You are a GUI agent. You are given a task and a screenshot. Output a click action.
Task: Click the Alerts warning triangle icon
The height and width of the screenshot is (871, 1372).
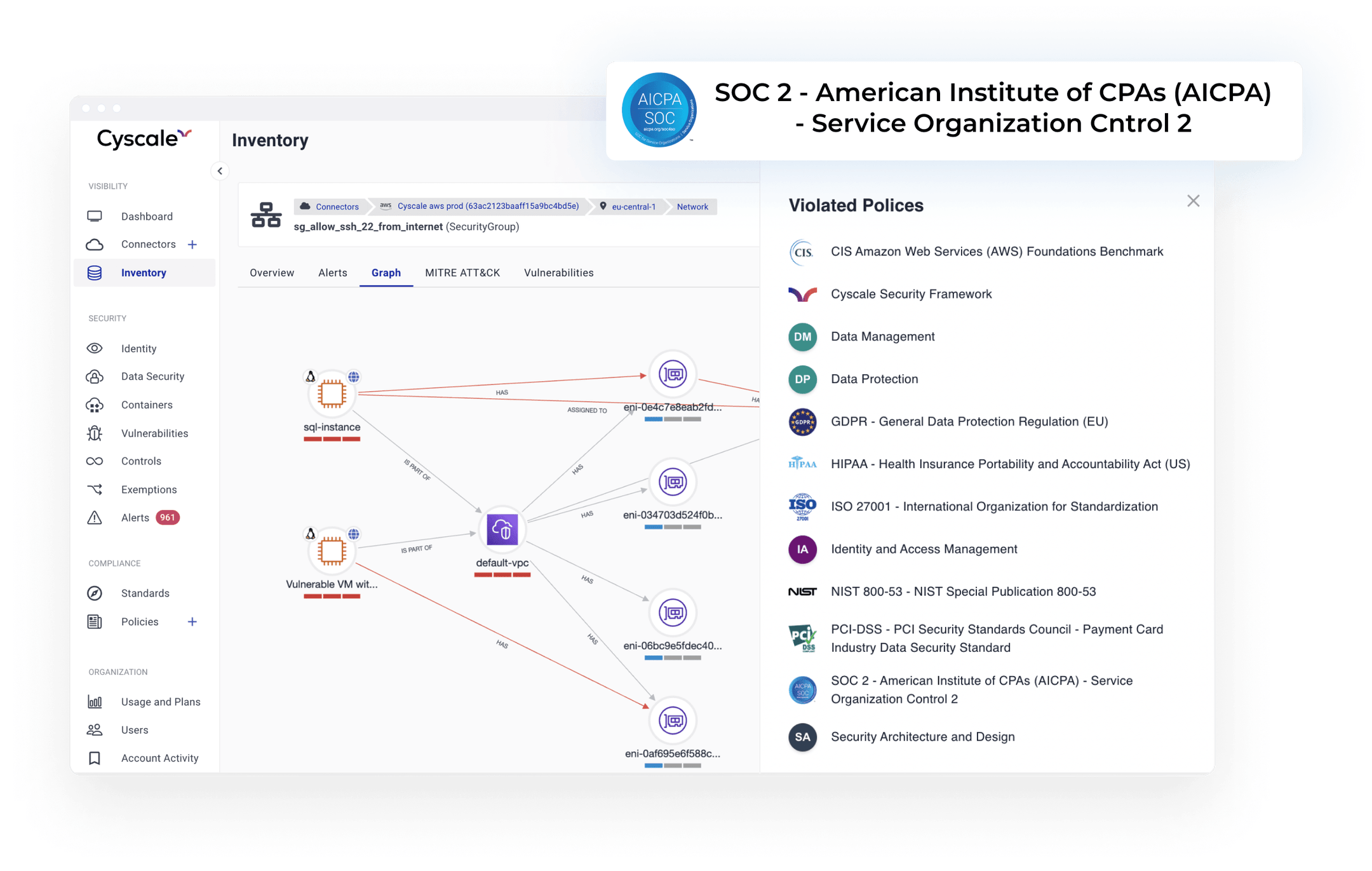(x=95, y=518)
